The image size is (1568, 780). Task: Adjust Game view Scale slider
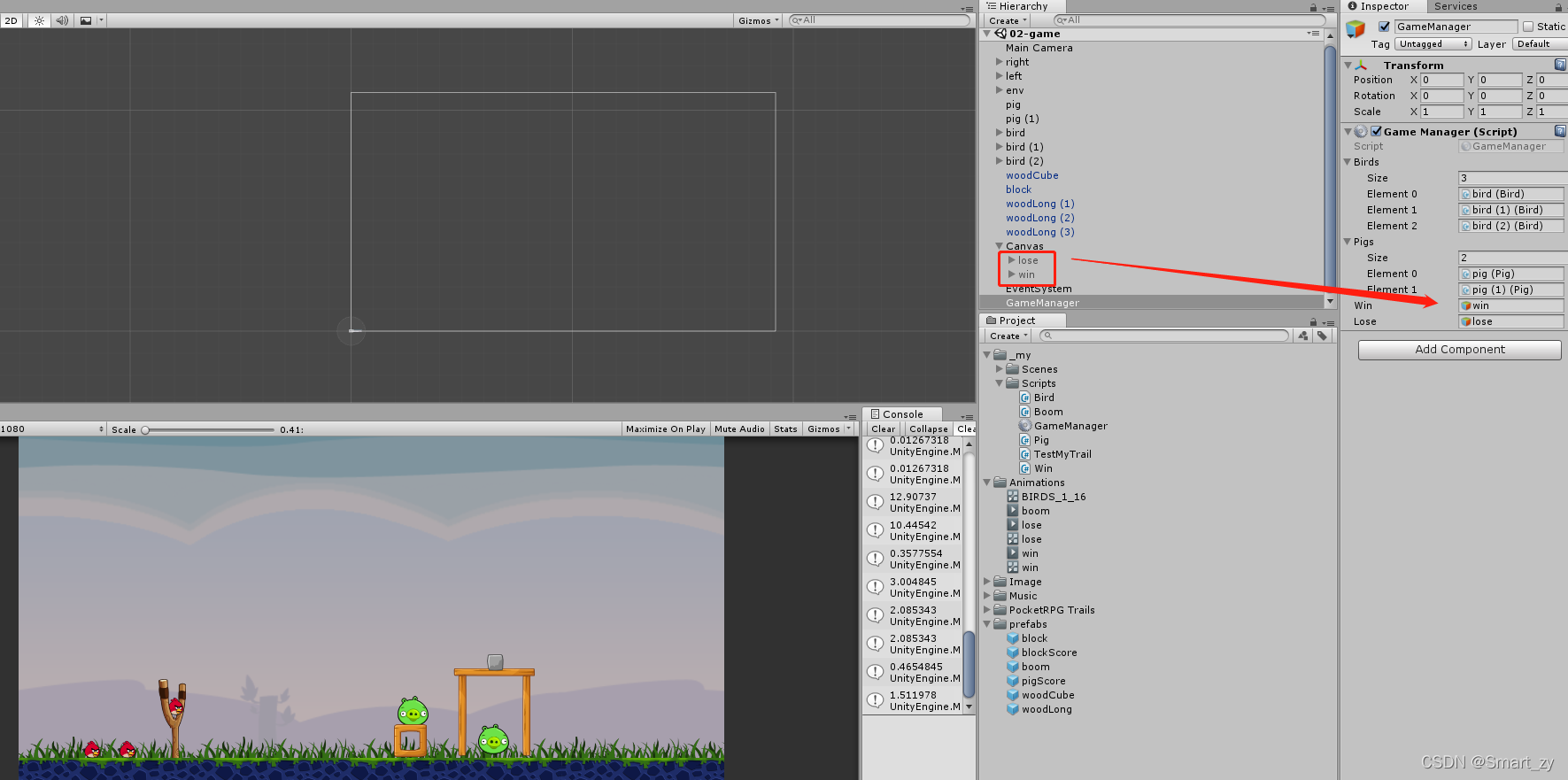tap(208, 429)
